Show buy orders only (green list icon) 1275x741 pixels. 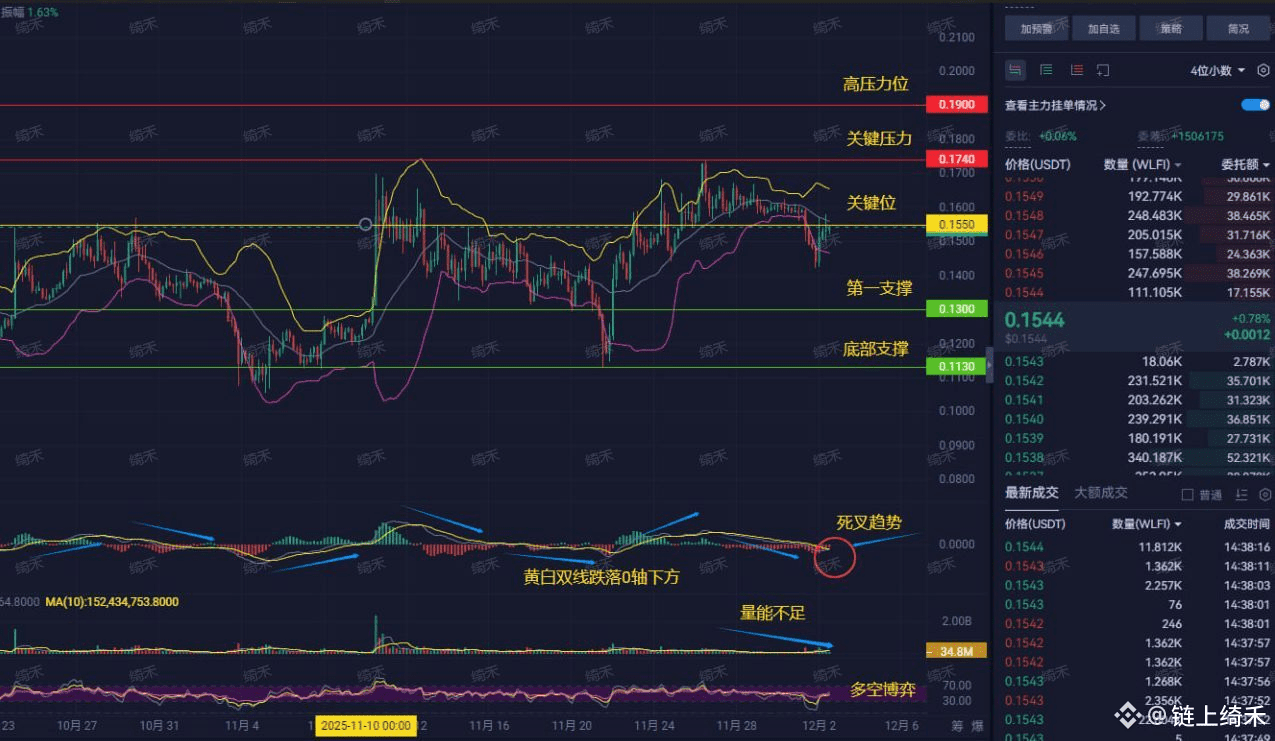tap(1046, 70)
